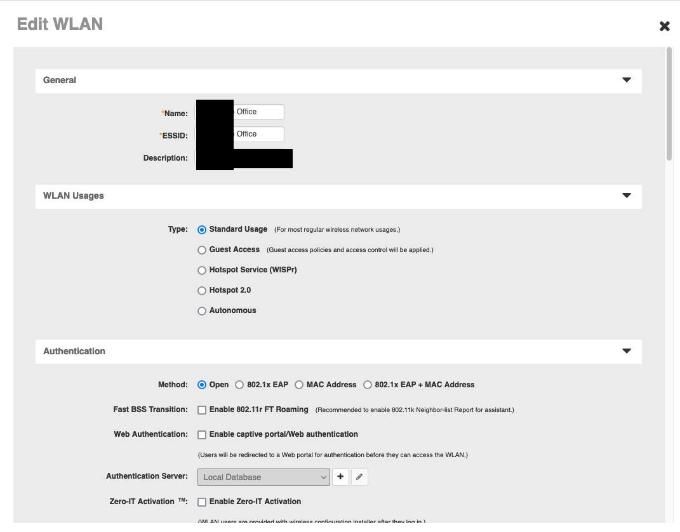
Task: Enable 802.11r FT Roaming checkbox
Action: pyautogui.click(x=202, y=410)
